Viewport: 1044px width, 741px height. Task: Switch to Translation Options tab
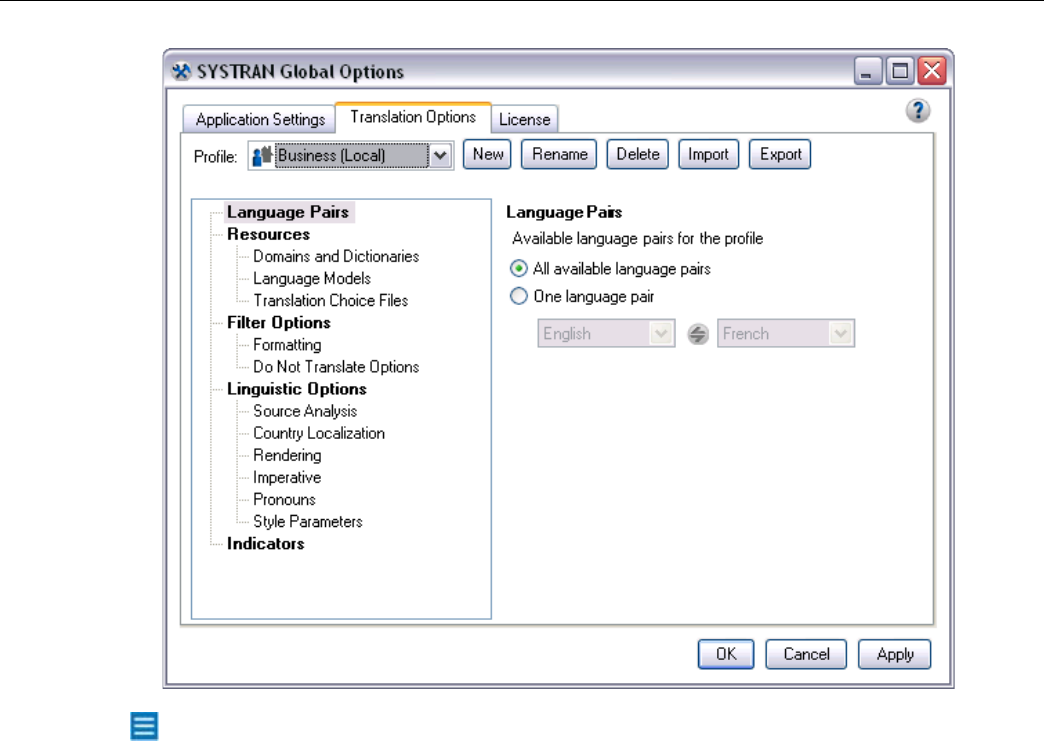point(413,117)
